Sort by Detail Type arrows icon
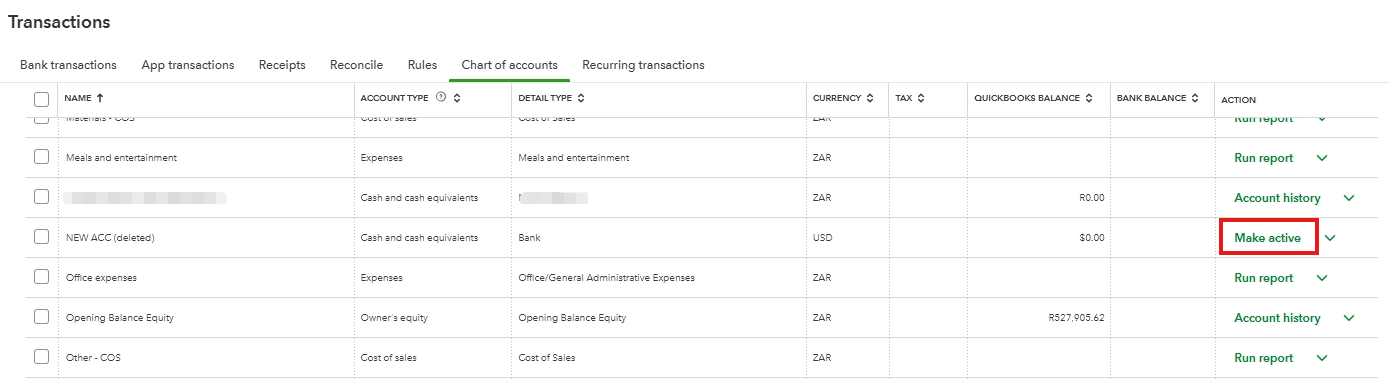The width and height of the screenshot is (1389, 380). (x=581, y=98)
